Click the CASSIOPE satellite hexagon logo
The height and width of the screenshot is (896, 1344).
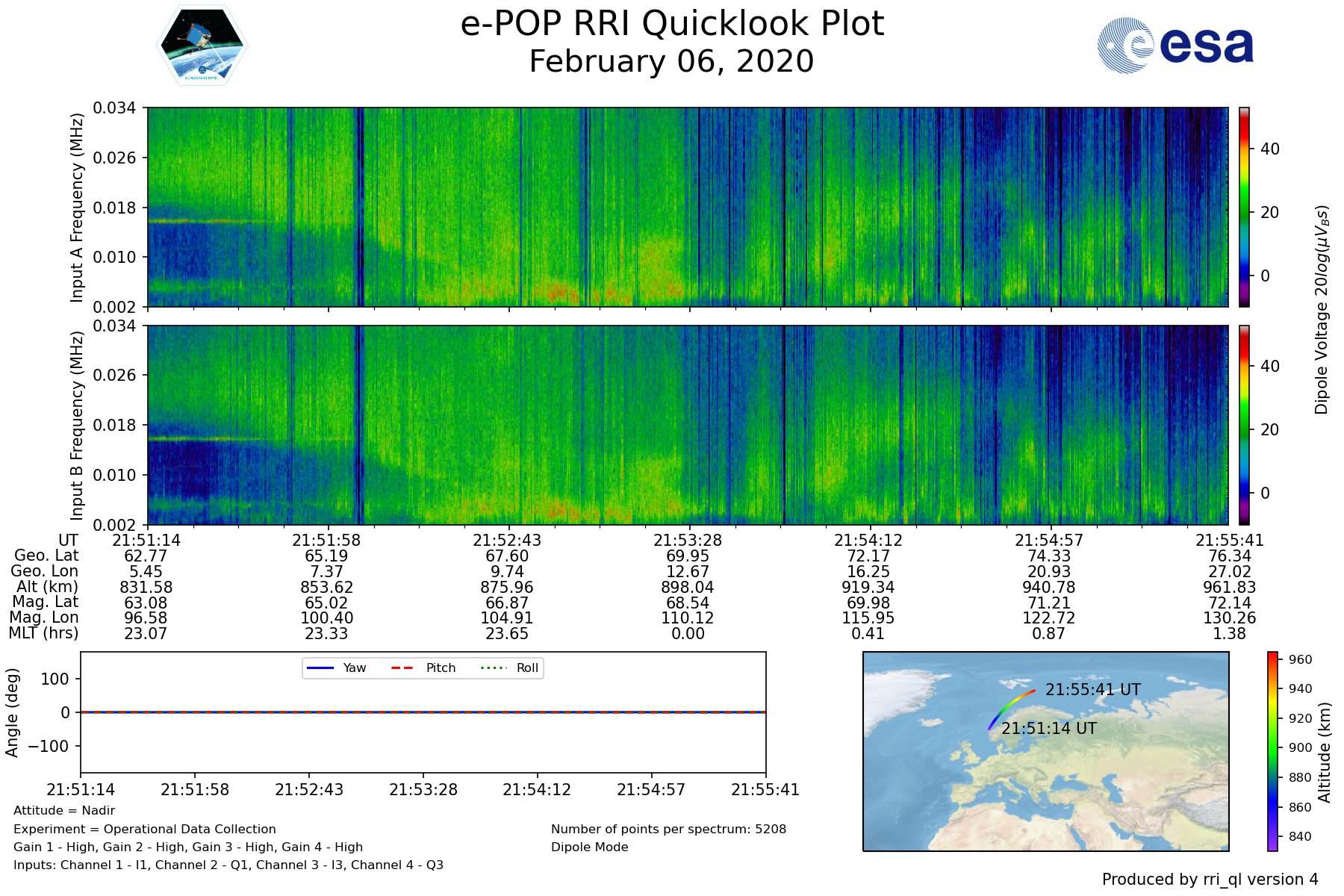tap(202, 45)
